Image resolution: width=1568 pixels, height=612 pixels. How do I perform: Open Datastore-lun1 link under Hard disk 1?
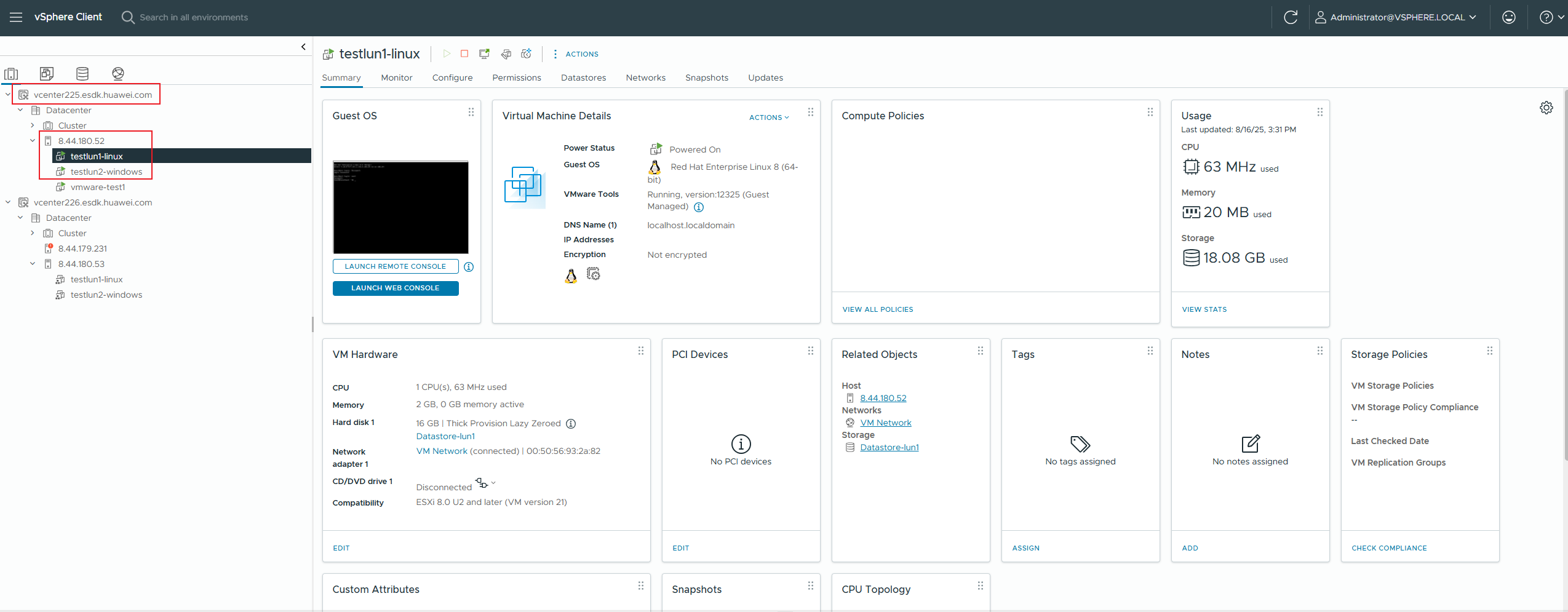click(445, 436)
